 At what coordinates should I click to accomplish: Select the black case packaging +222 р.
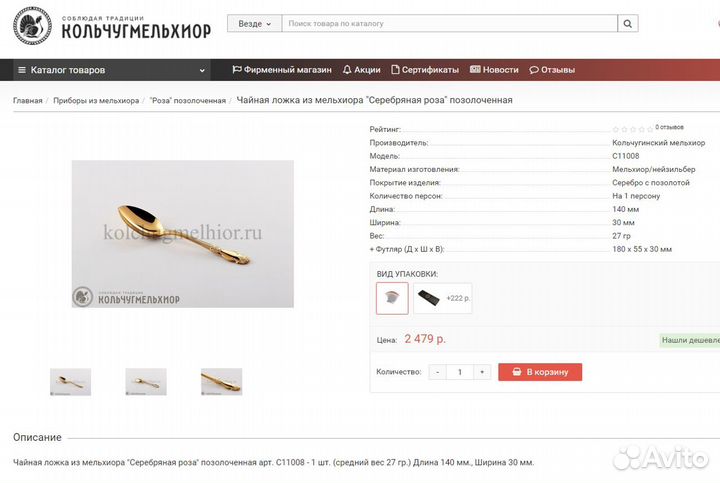(443, 298)
